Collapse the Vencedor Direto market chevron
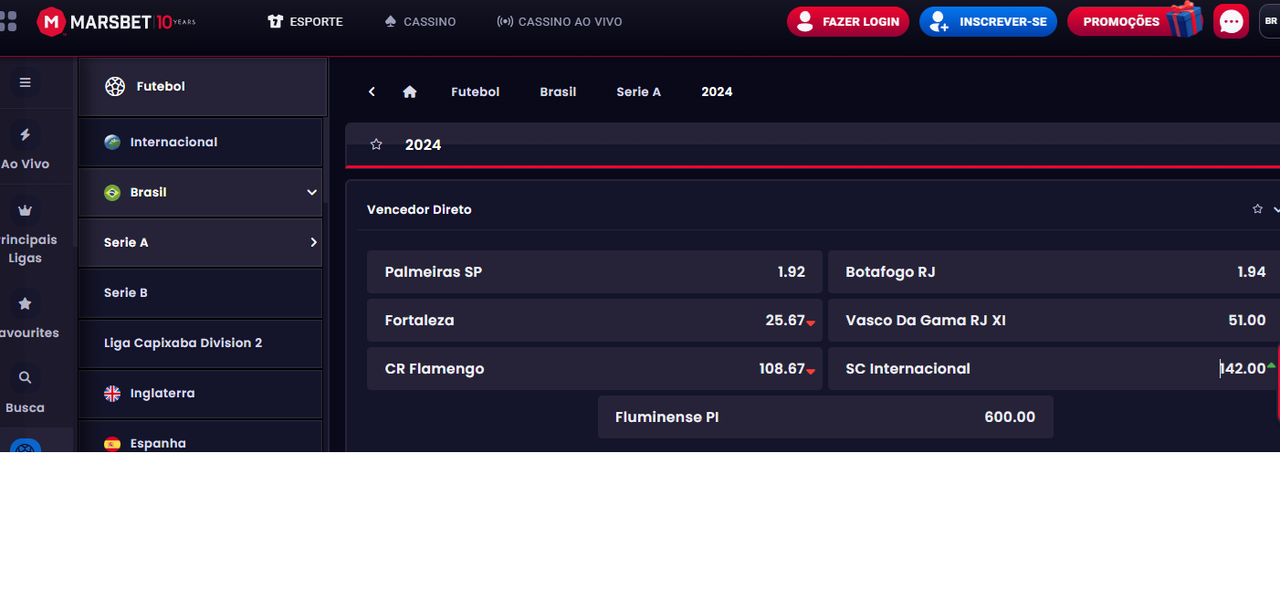Viewport: 1280px width, 592px height. tap(1276, 209)
